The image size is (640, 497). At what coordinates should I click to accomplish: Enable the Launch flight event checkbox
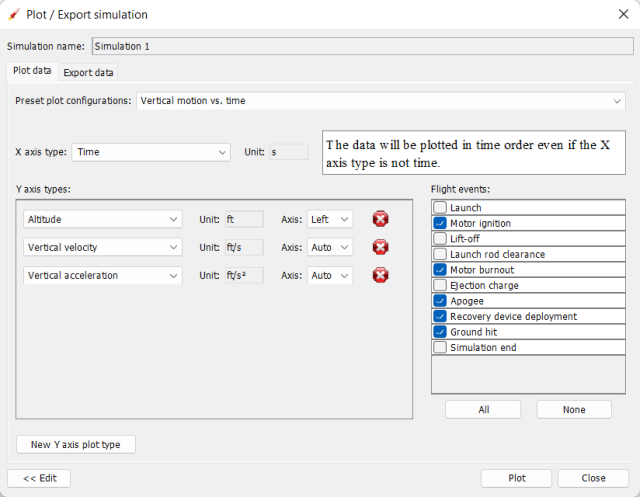440,208
